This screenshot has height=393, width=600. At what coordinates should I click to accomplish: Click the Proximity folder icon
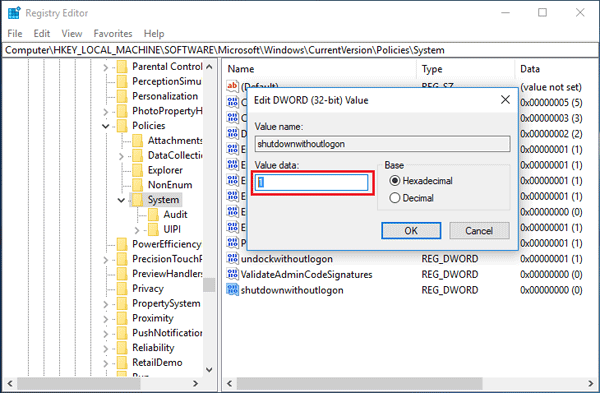[122, 318]
